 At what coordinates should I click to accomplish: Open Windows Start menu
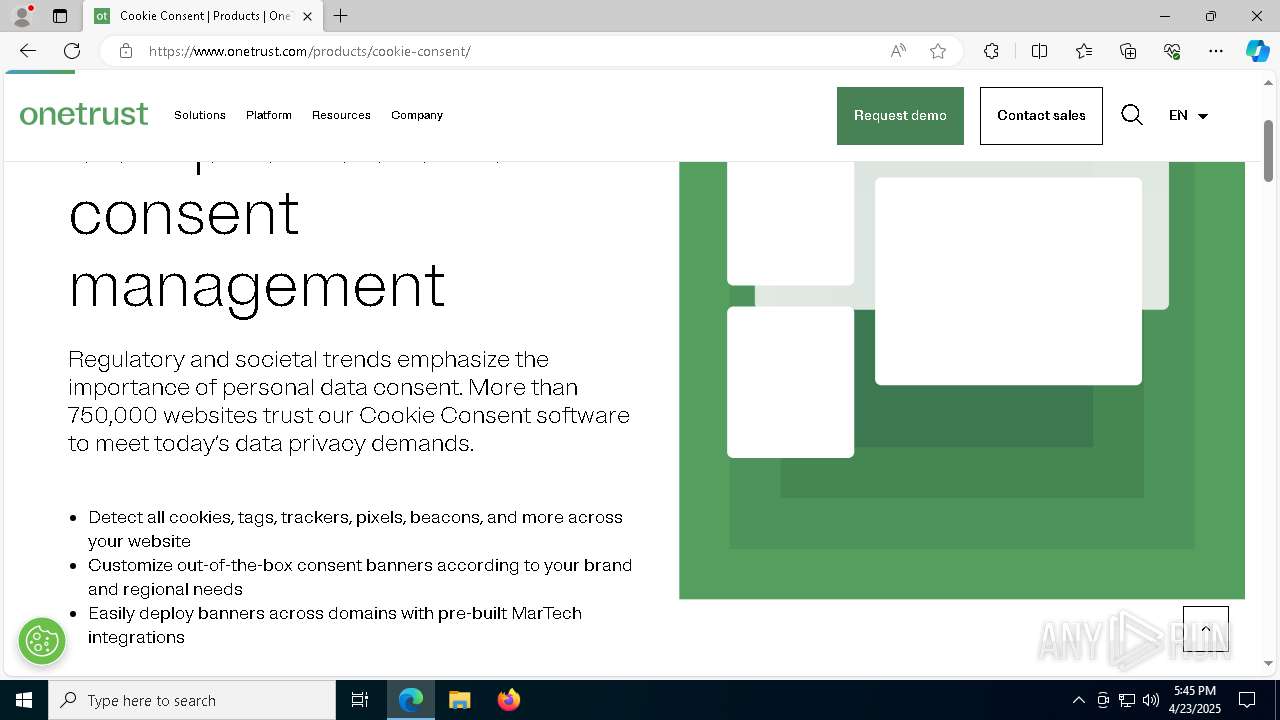click(24, 700)
